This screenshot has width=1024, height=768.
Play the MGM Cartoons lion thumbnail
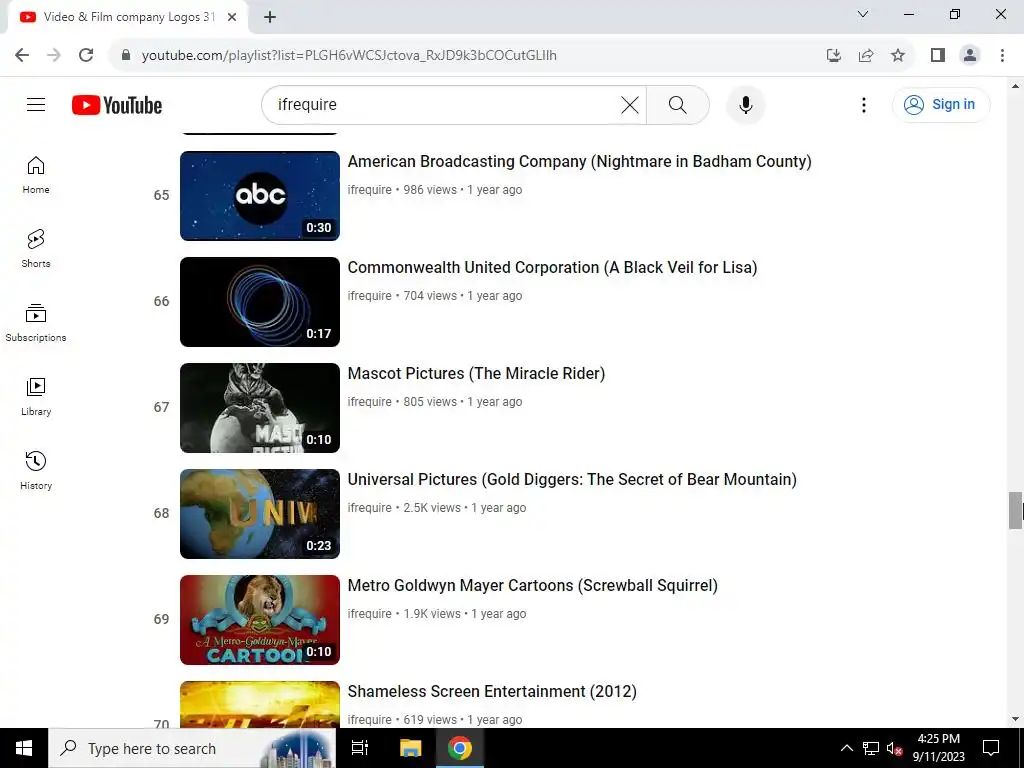point(260,620)
